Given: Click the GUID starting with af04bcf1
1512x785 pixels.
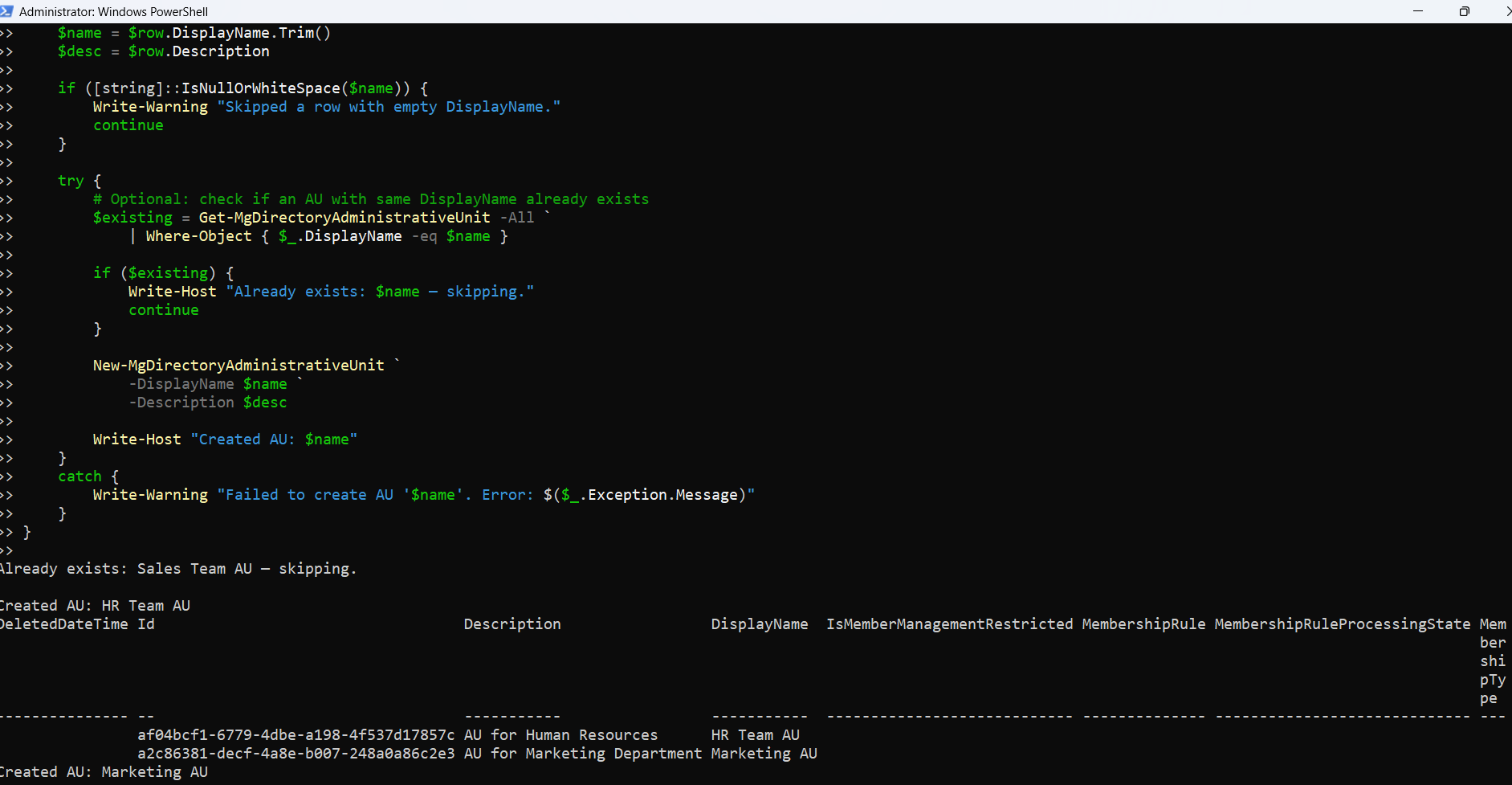Looking at the screenshot, I should pos(295,735).
